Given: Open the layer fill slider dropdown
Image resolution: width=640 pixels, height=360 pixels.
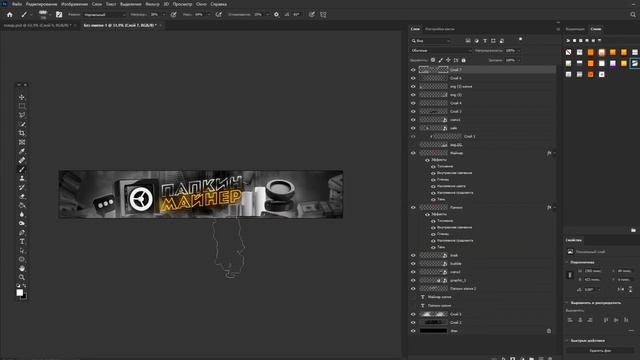Looking at the screenshot, I should [519, 60].
